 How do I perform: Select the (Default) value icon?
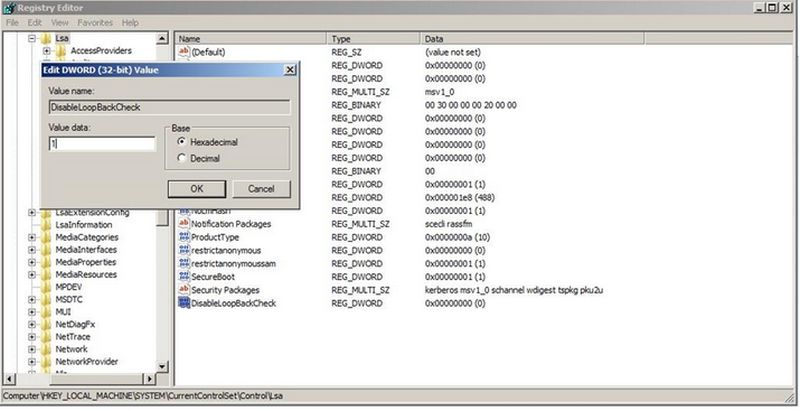coord(184,52)
